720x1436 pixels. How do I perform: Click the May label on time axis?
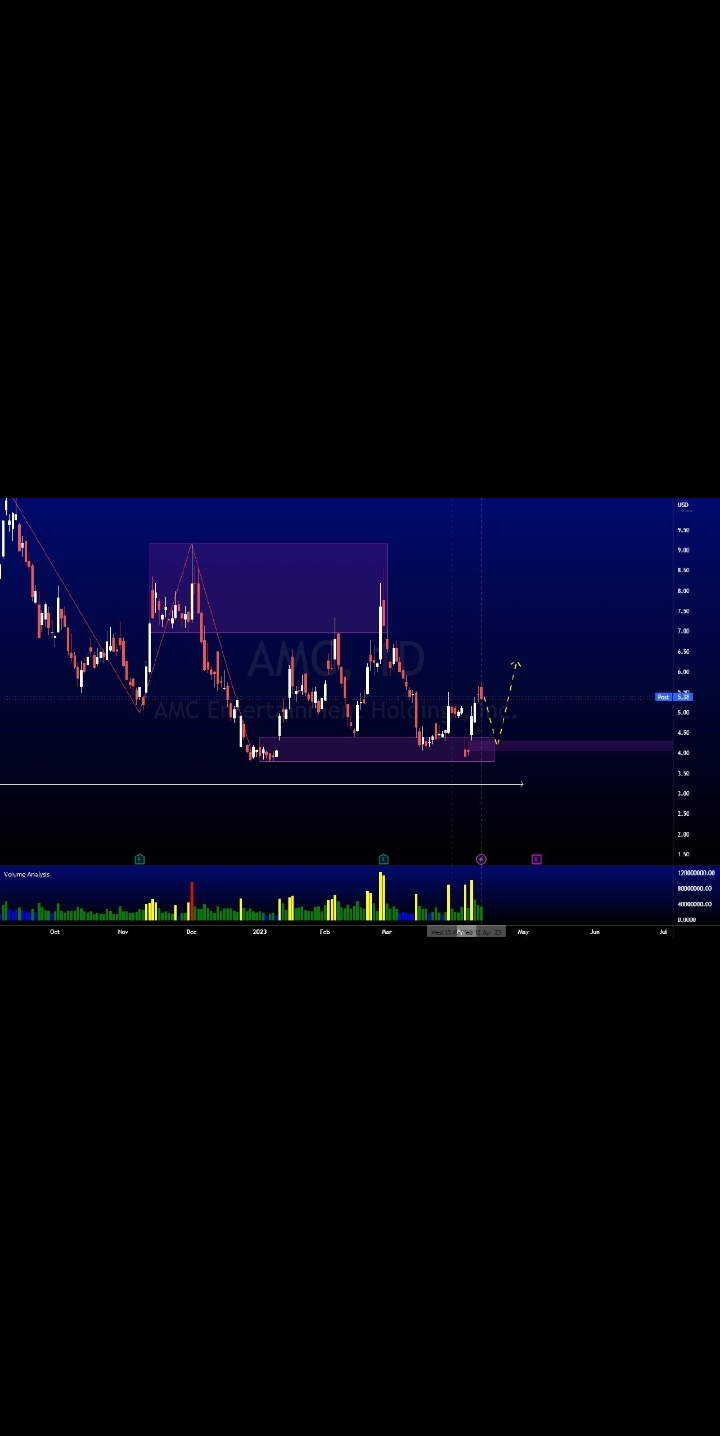click(523, 932)
